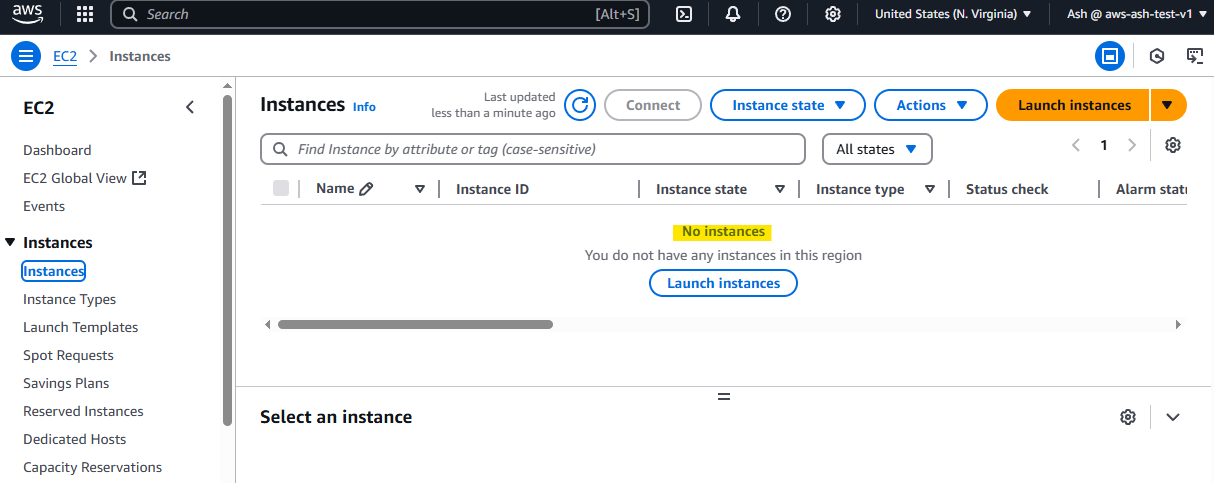Screen dimensions: 1214x483
Task: Click the table scroll right arrow
Action: click(x=1178, y=324)
